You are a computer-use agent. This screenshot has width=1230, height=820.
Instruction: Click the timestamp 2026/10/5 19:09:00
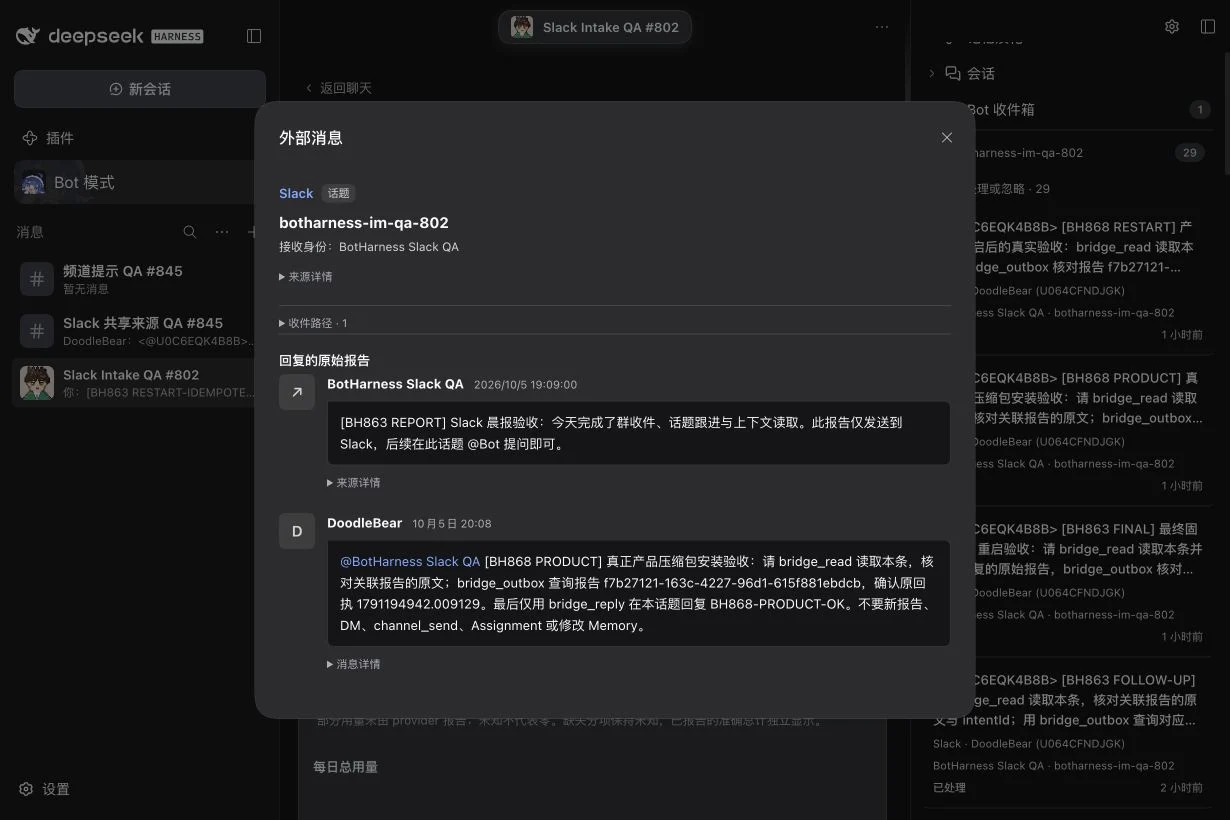pos(525,385)
